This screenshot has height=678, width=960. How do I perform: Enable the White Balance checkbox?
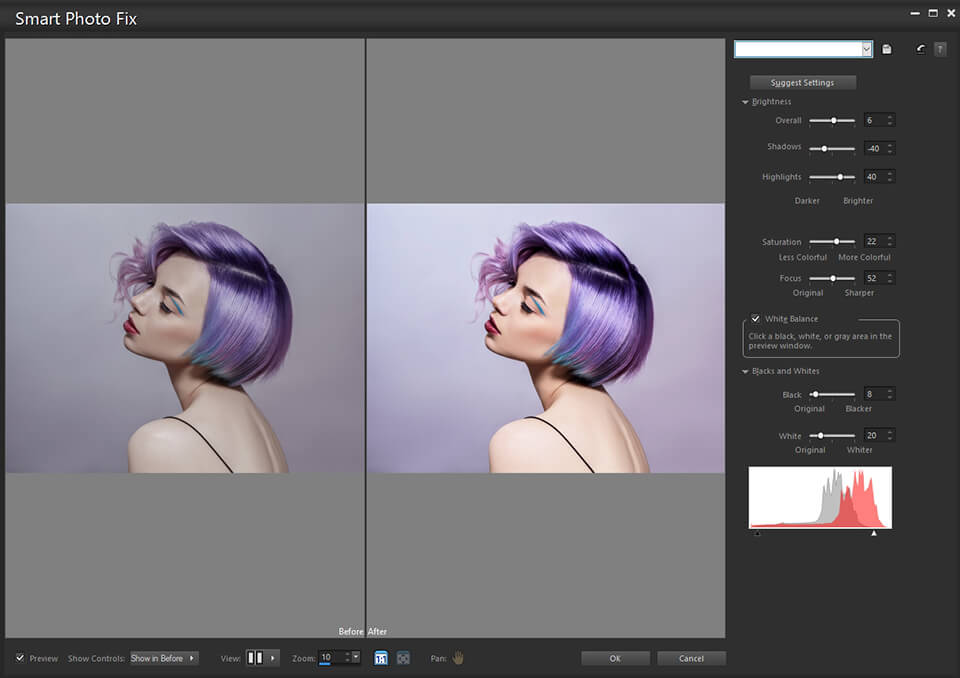756,318
